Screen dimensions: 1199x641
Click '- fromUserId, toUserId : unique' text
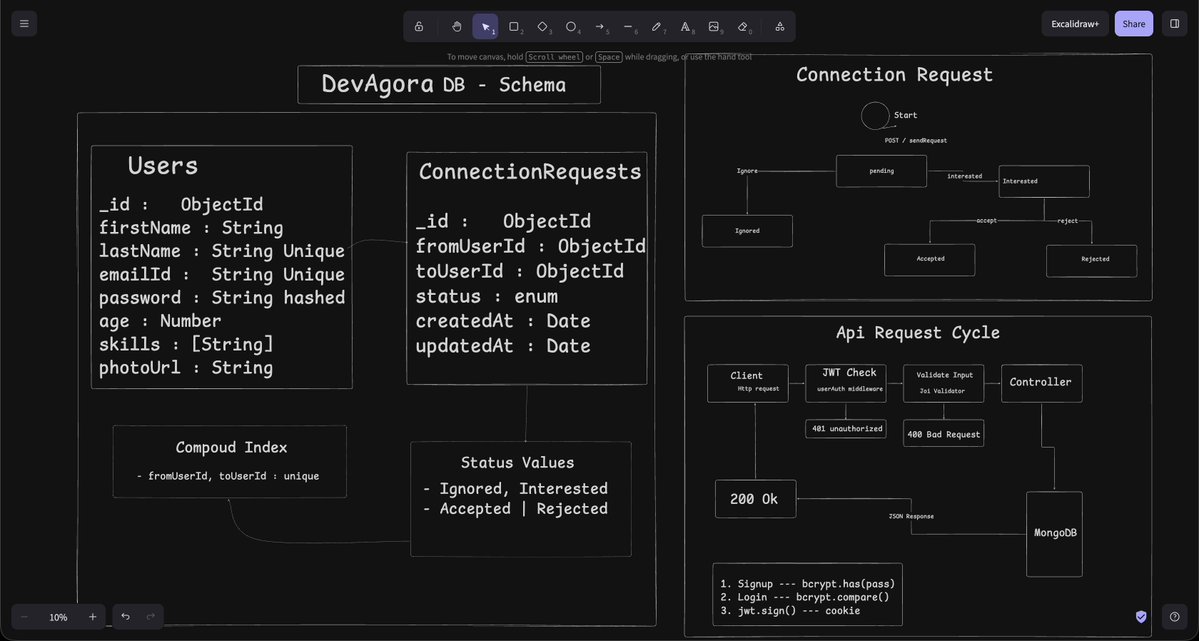[x=228, y=476]
